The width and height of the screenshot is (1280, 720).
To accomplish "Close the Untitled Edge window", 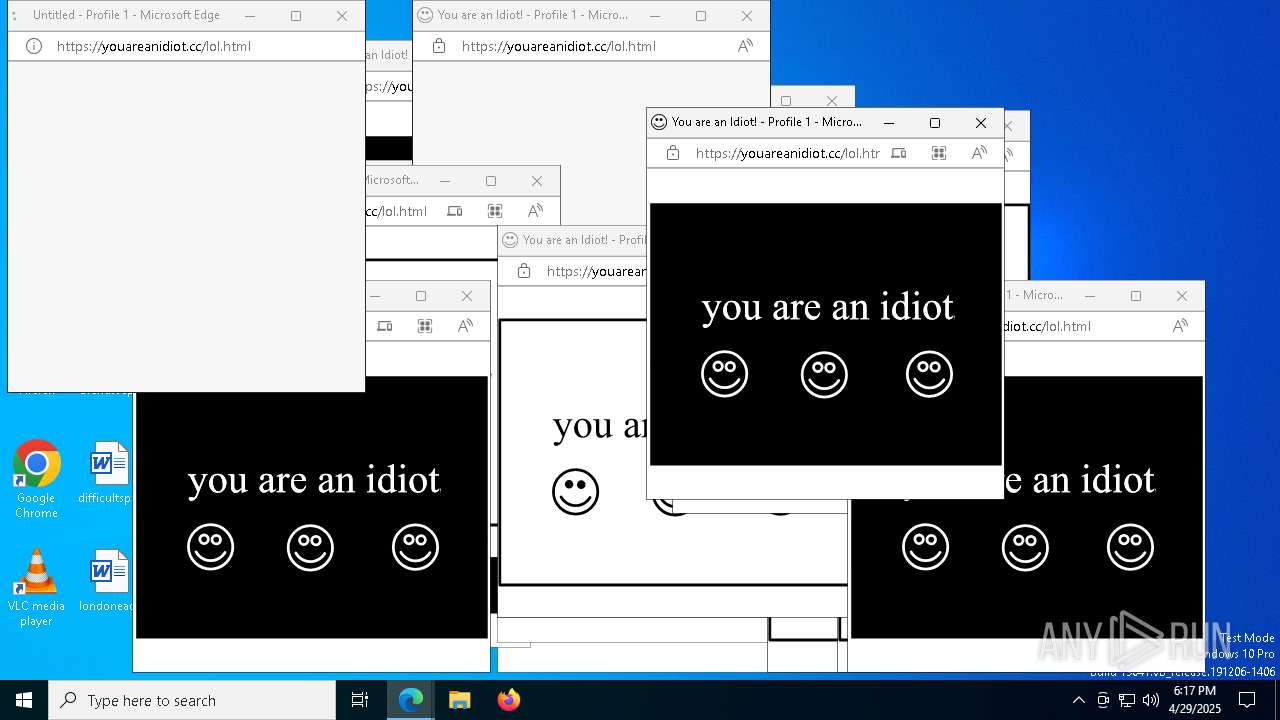I will (342, 15).
